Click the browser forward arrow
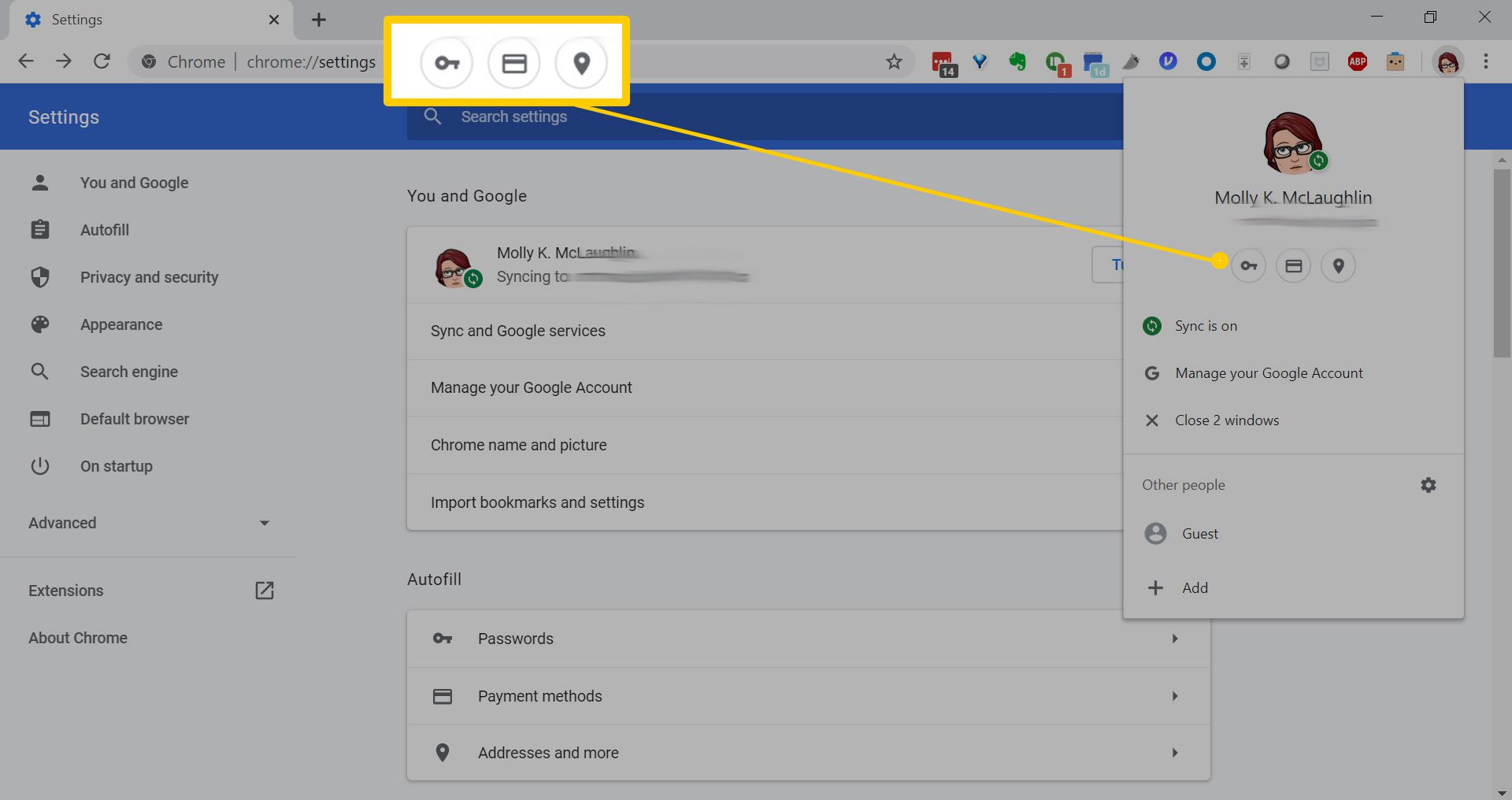Viewport: 1512px width, 800px height. (64, 61)
